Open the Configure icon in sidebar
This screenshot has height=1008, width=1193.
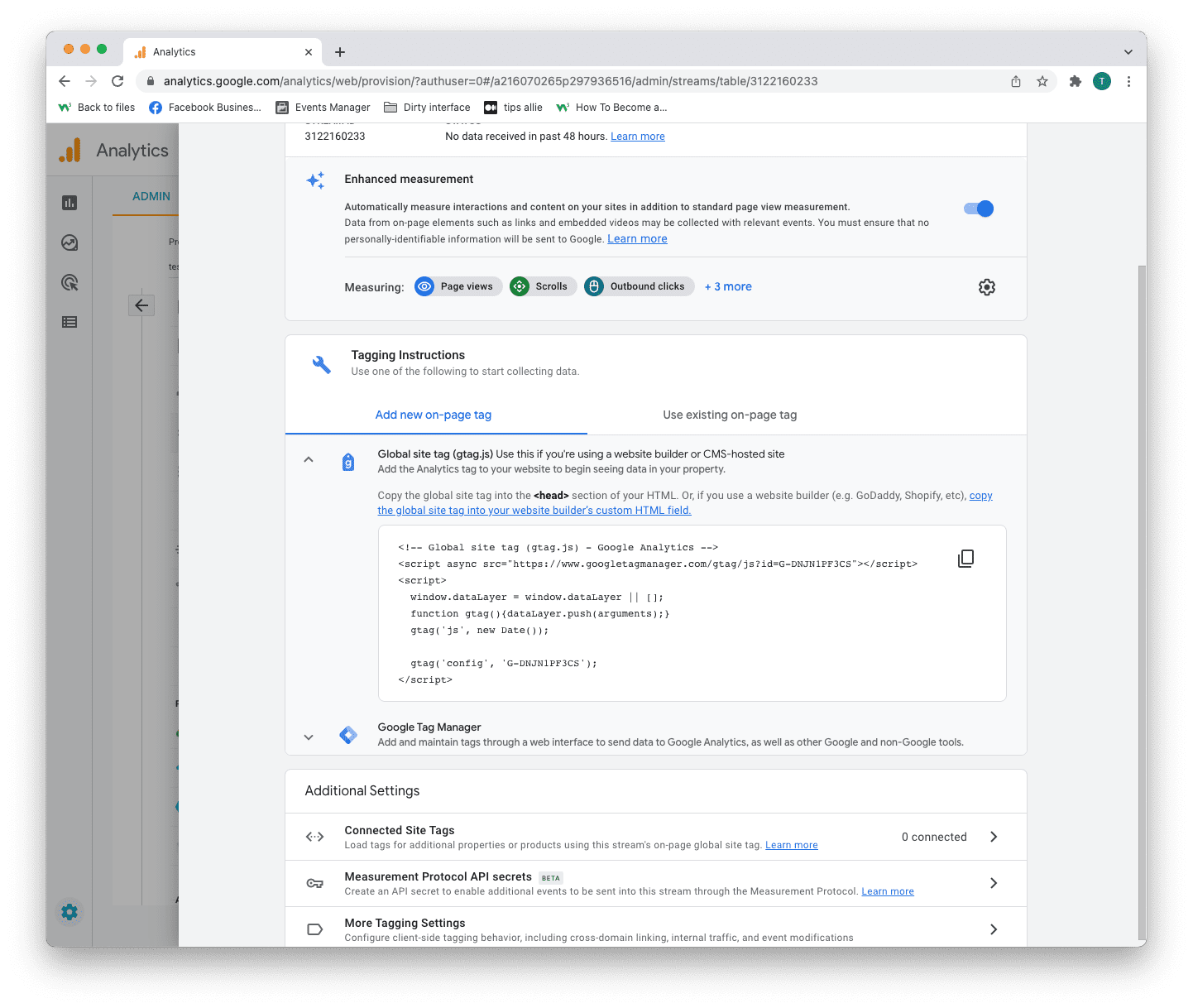click(69, 322)
